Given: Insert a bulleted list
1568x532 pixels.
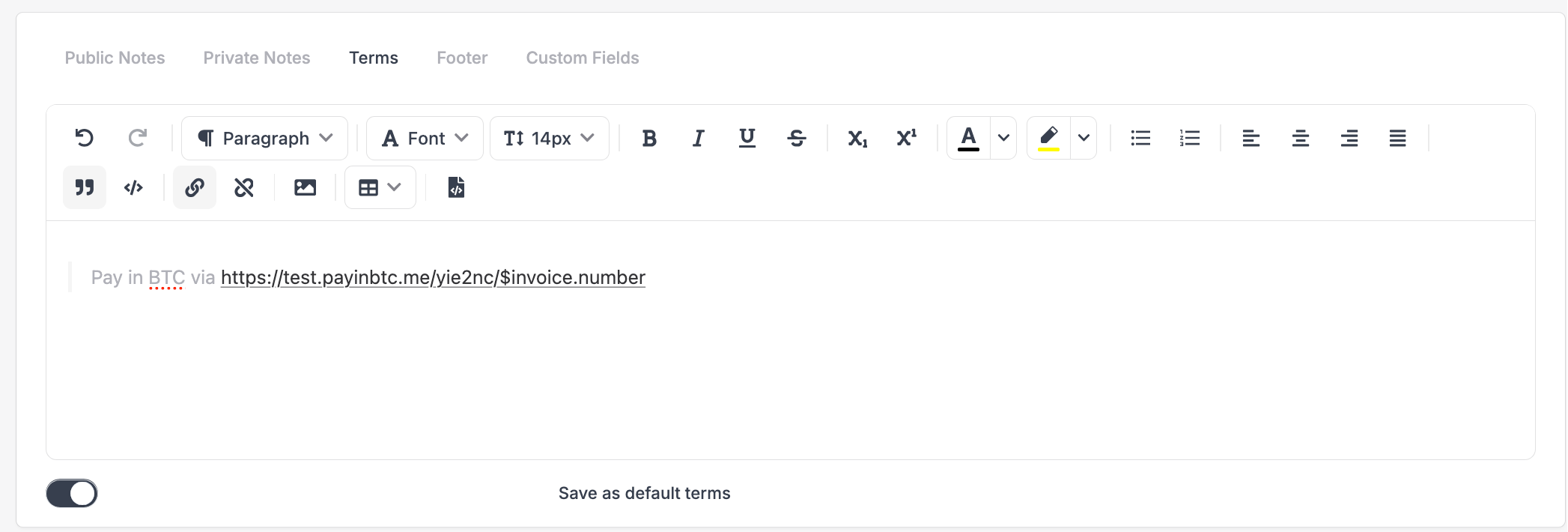Looking at the screenshot, I should (x=1140, y=138).
